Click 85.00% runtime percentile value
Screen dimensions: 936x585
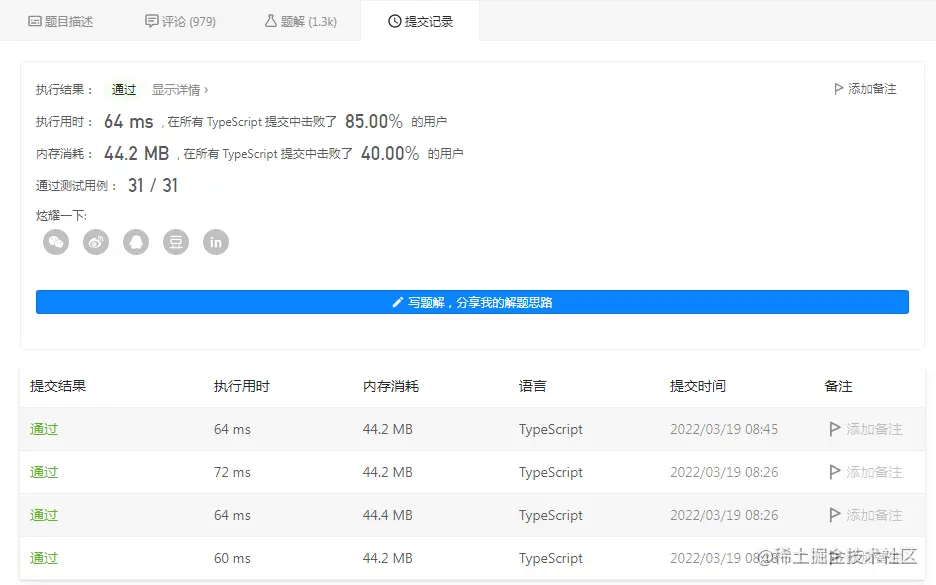pyautogui.click(x=374, y=121)
